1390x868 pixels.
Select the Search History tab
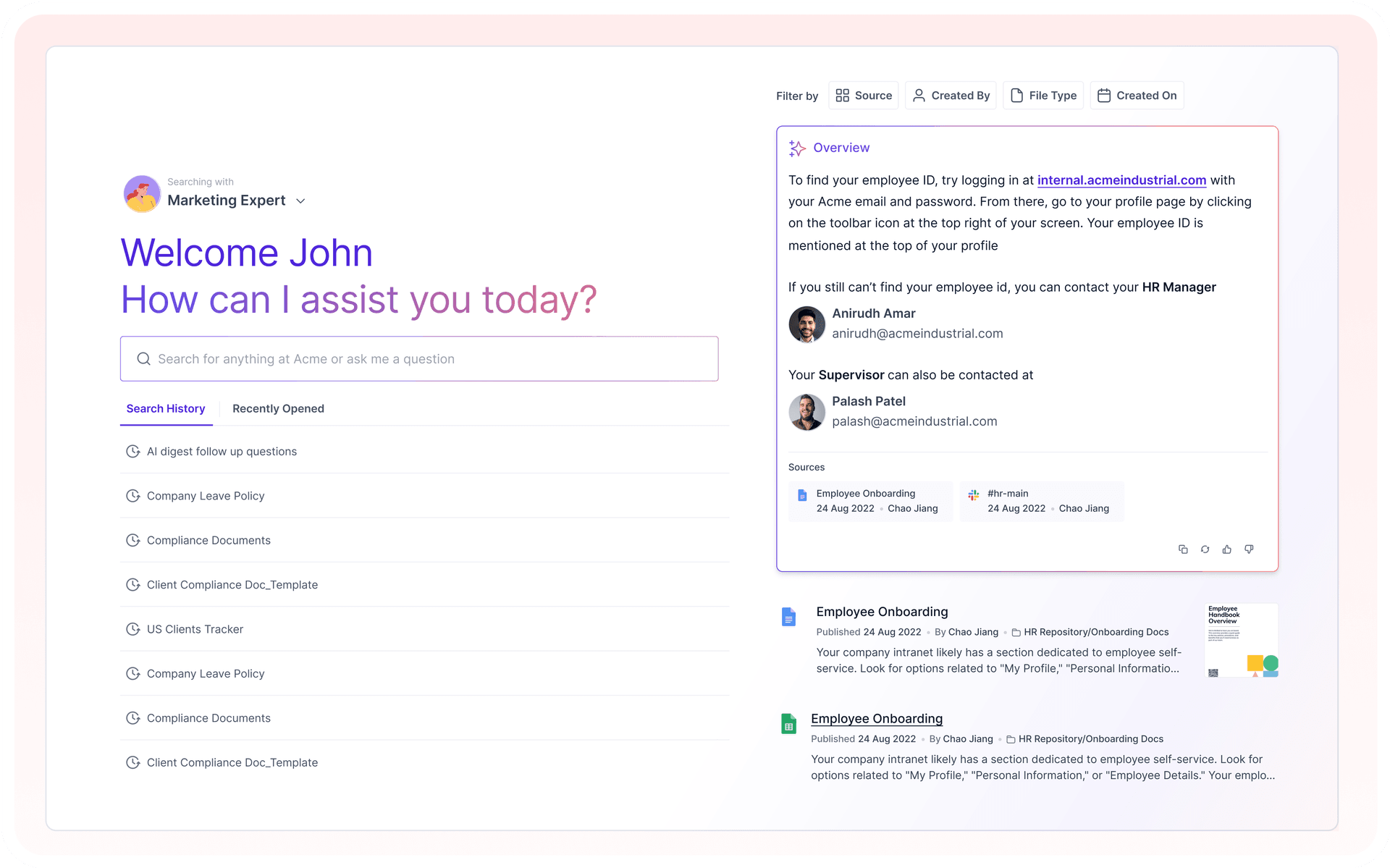click(x=165, y=408)
